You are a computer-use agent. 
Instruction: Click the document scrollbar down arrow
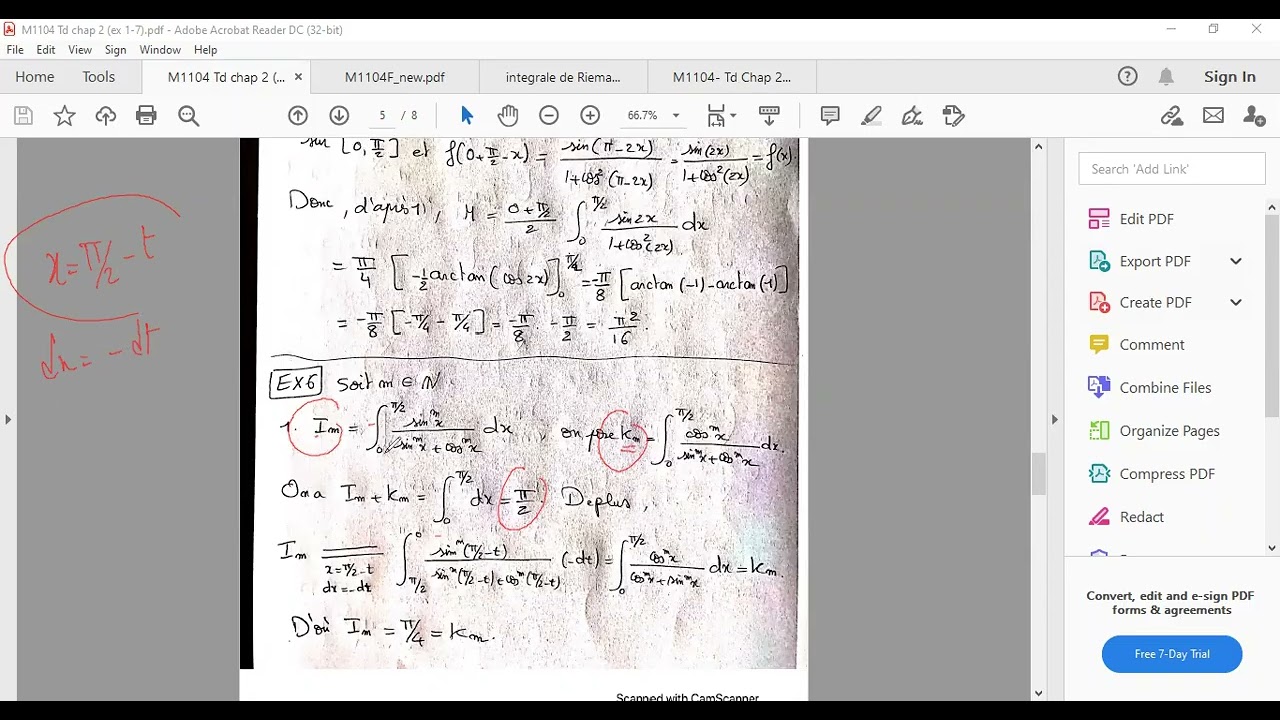coord(1038,692)
